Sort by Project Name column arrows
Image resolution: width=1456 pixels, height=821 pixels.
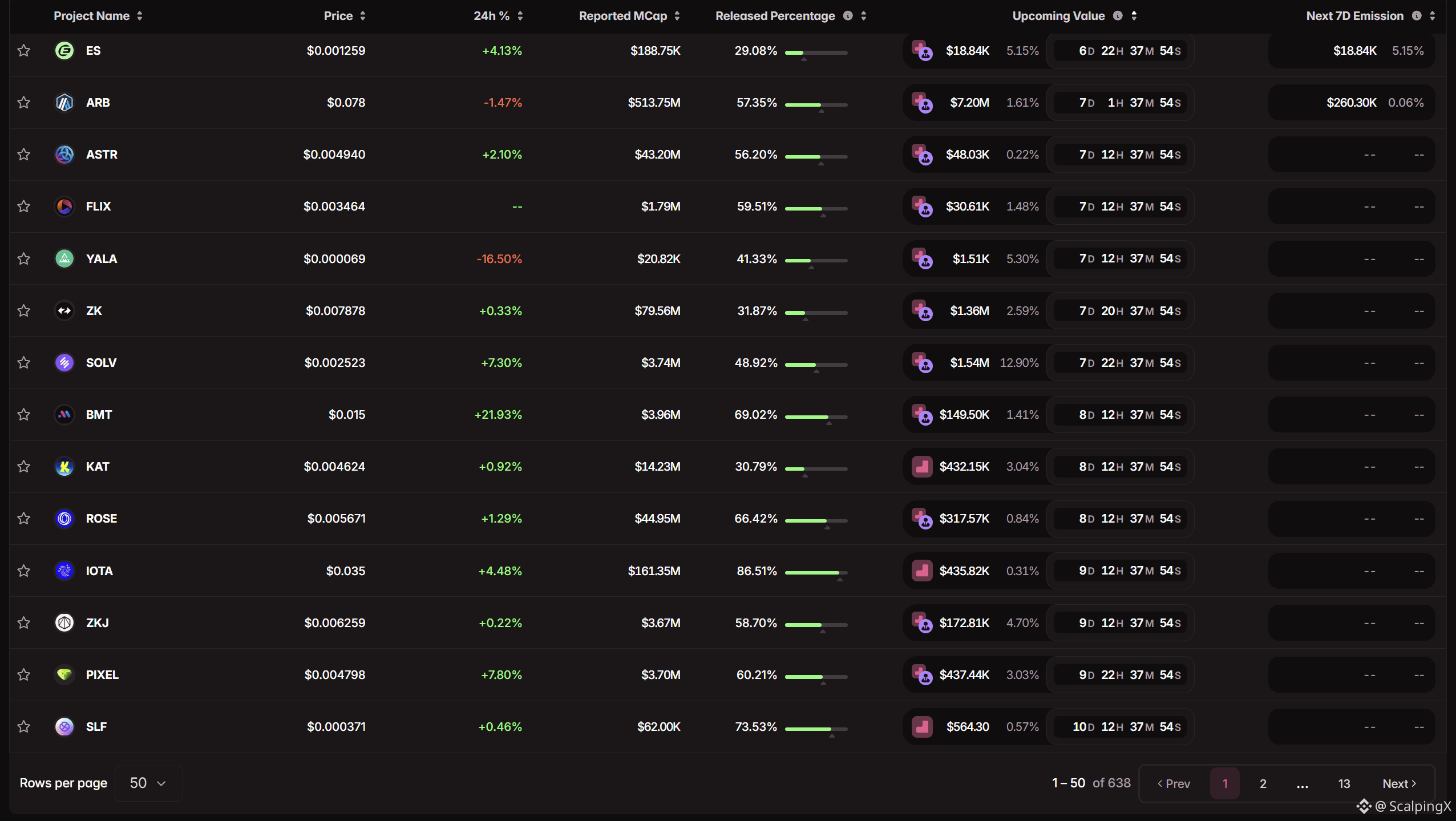click(x=140, y=16)
